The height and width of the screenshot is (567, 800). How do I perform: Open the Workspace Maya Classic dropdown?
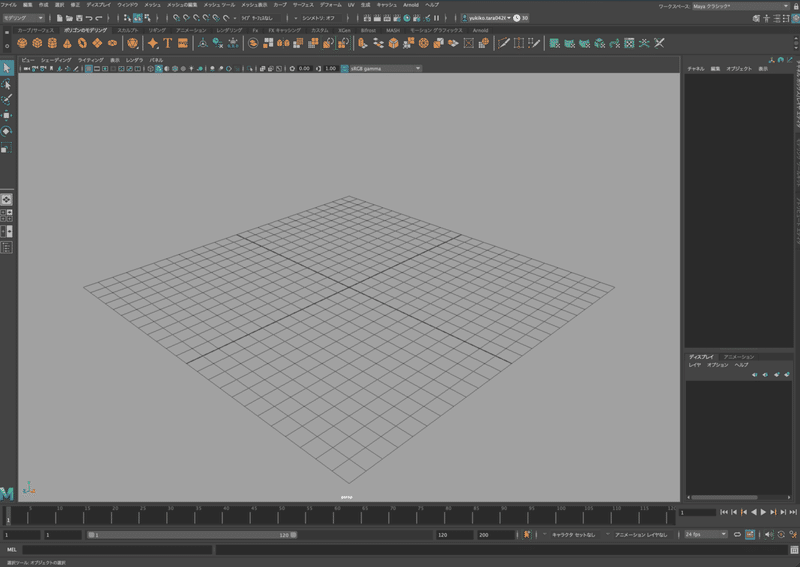pos(740,6)
